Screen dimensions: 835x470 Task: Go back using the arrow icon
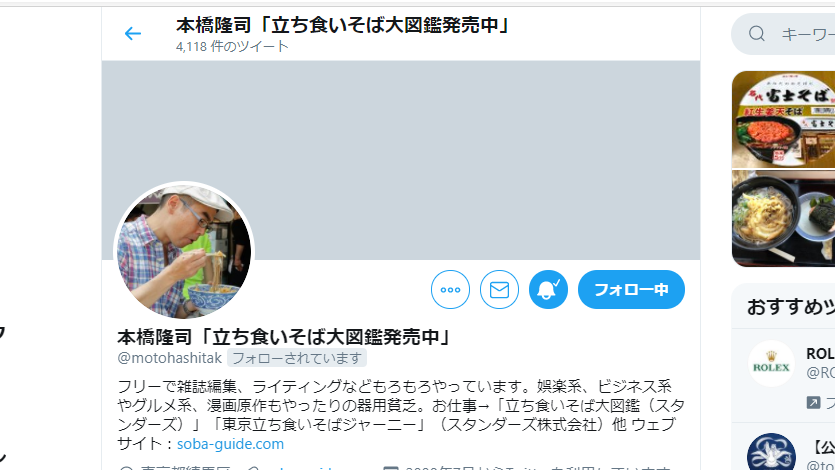click(x=133, y=34)
